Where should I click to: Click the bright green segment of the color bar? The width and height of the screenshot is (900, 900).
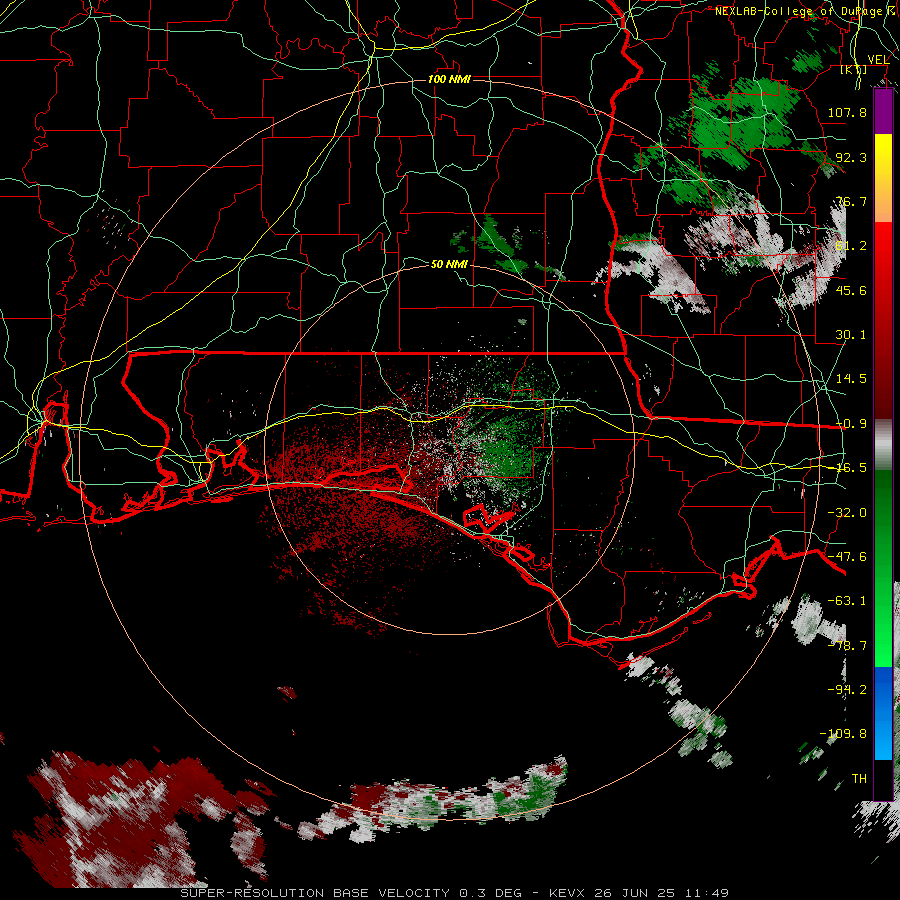(x=883, y=568)
